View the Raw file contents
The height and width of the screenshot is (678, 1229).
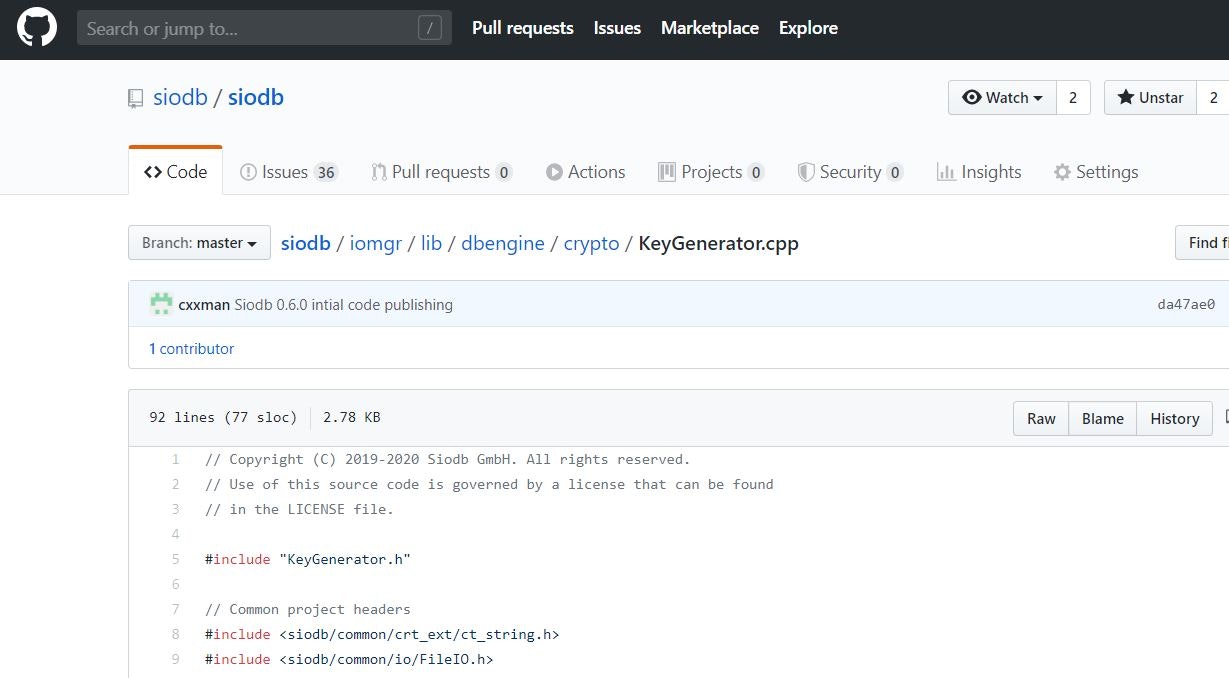click(x=1040, y=418)
